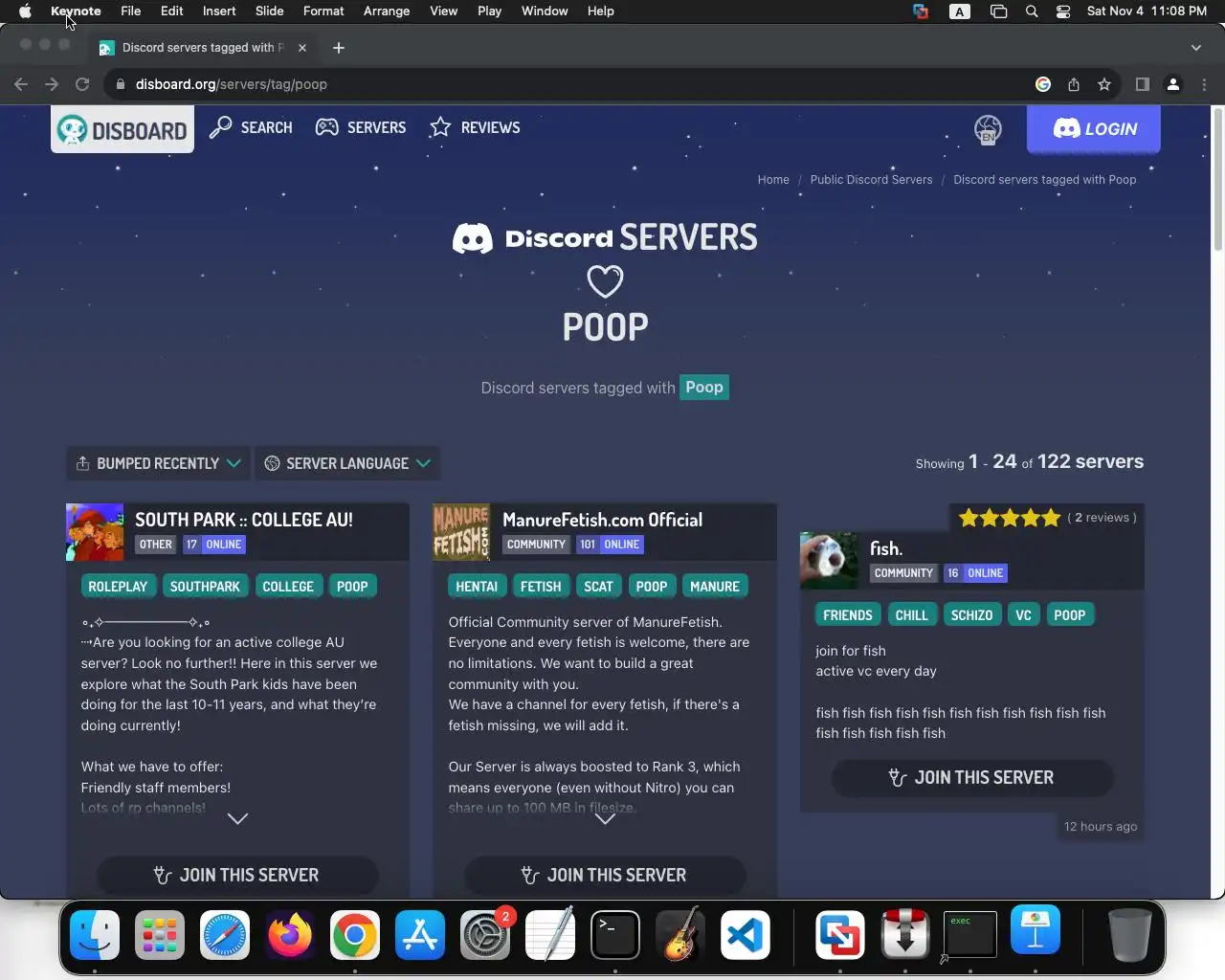This screenshot has height=980, width=1225.
Task: Open the fish. server thumbnail
Action: coord(829,561)
